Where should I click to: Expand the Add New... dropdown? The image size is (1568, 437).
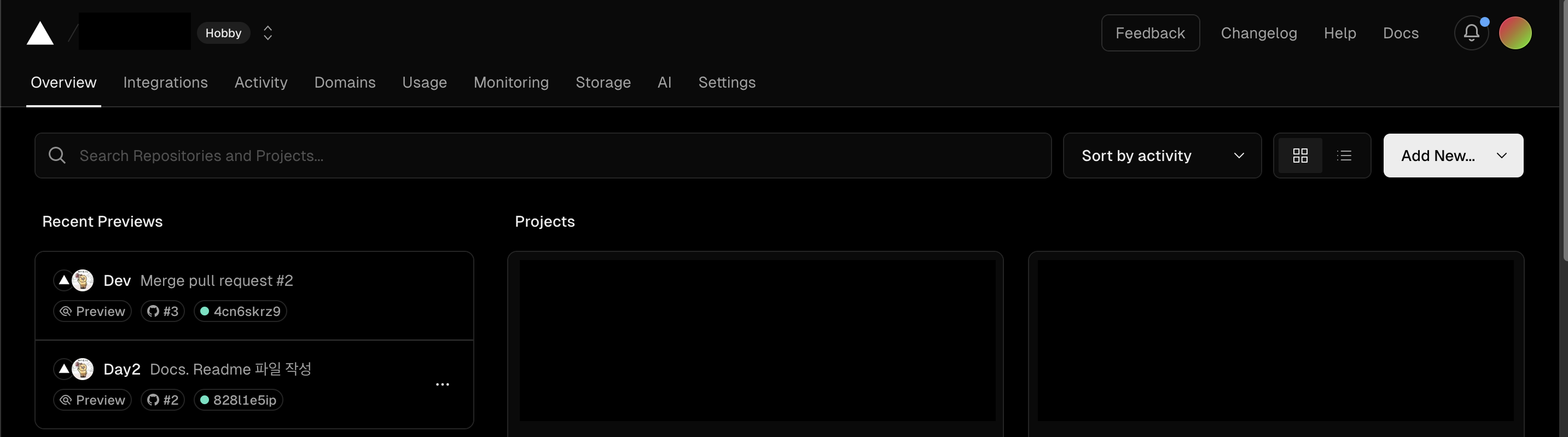tap(1453, 156)
